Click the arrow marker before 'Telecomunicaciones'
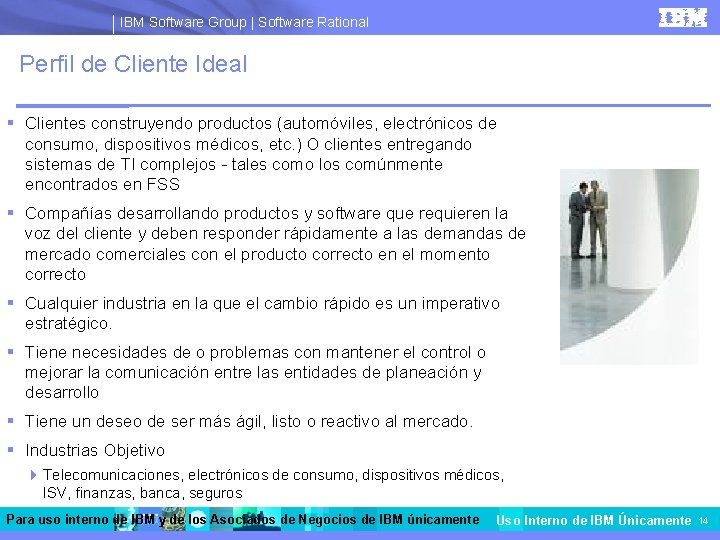 [x=34, y=474]
